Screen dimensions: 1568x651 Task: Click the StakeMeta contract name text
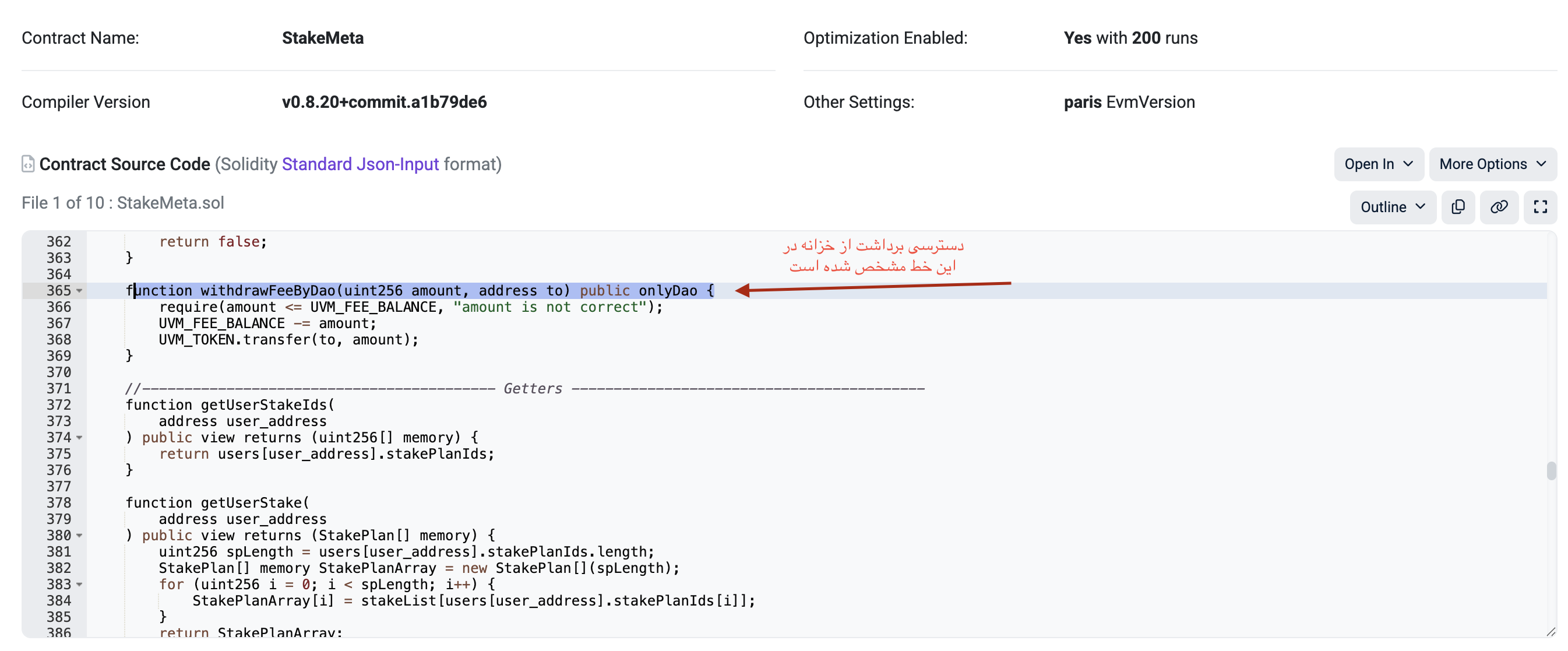pyautogui.click(x=323, y=38)
